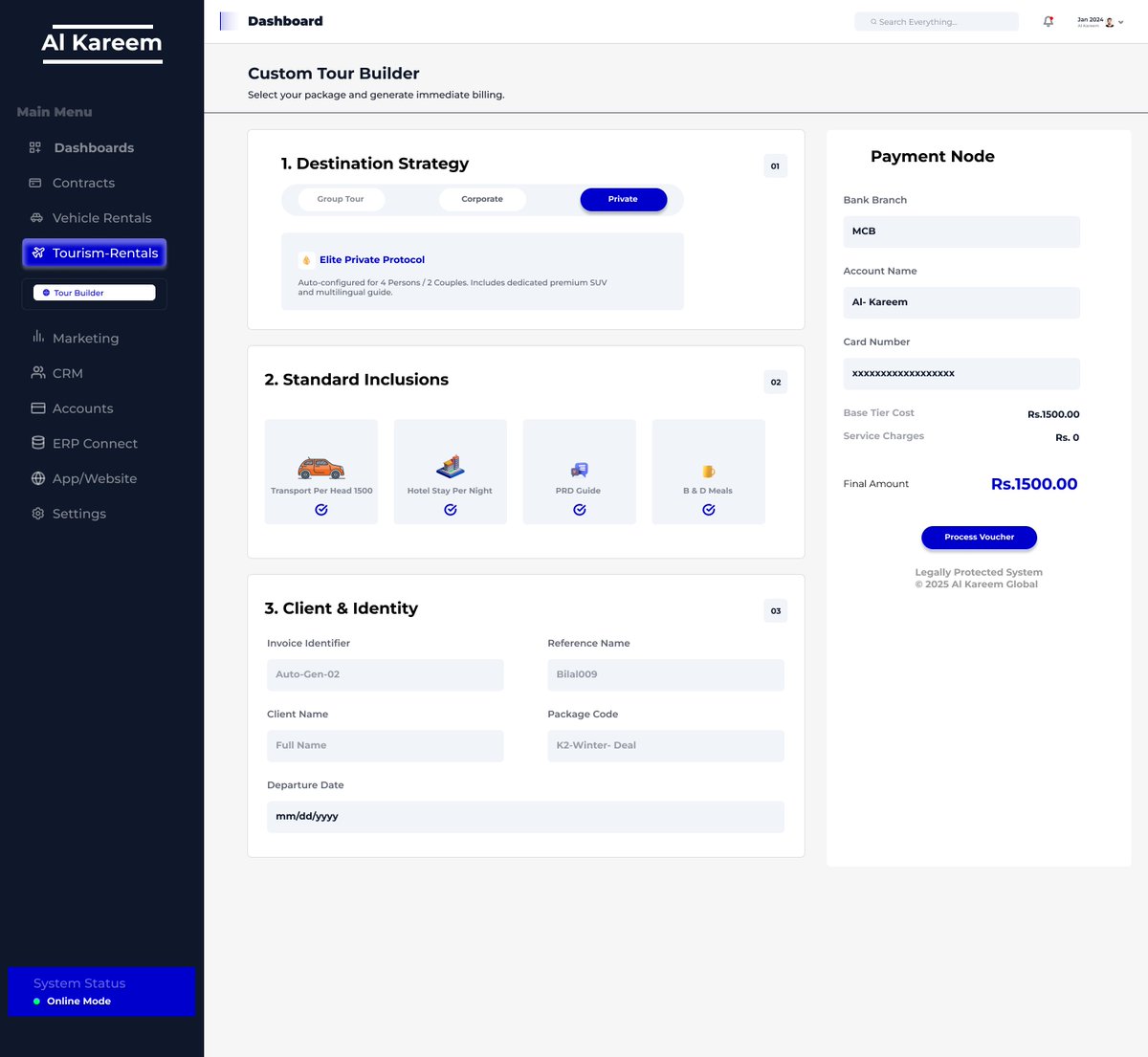Click the Service Charges Rs. 0 value

coord(1067,437)
